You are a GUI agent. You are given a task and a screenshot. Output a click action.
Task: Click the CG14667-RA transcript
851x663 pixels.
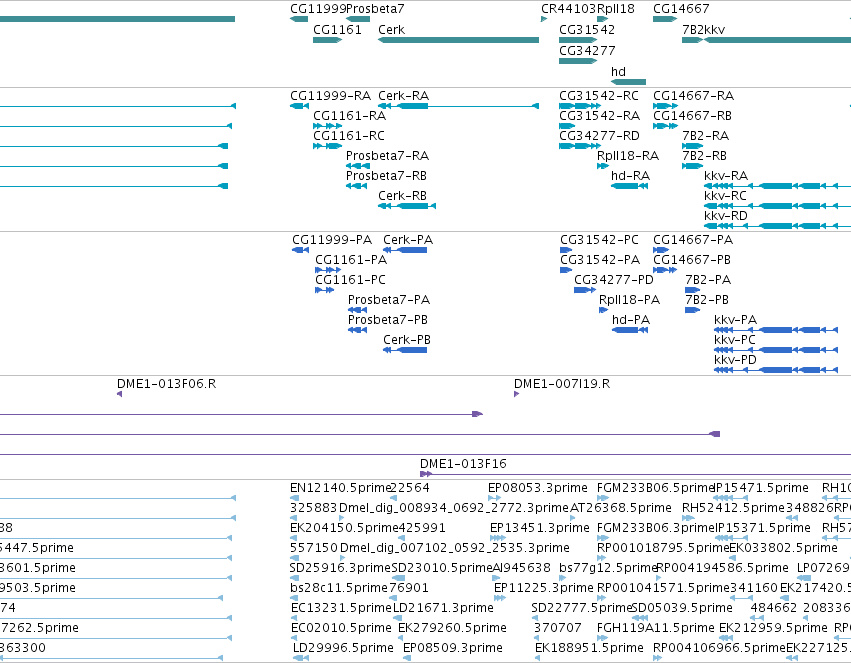[665, 106]
